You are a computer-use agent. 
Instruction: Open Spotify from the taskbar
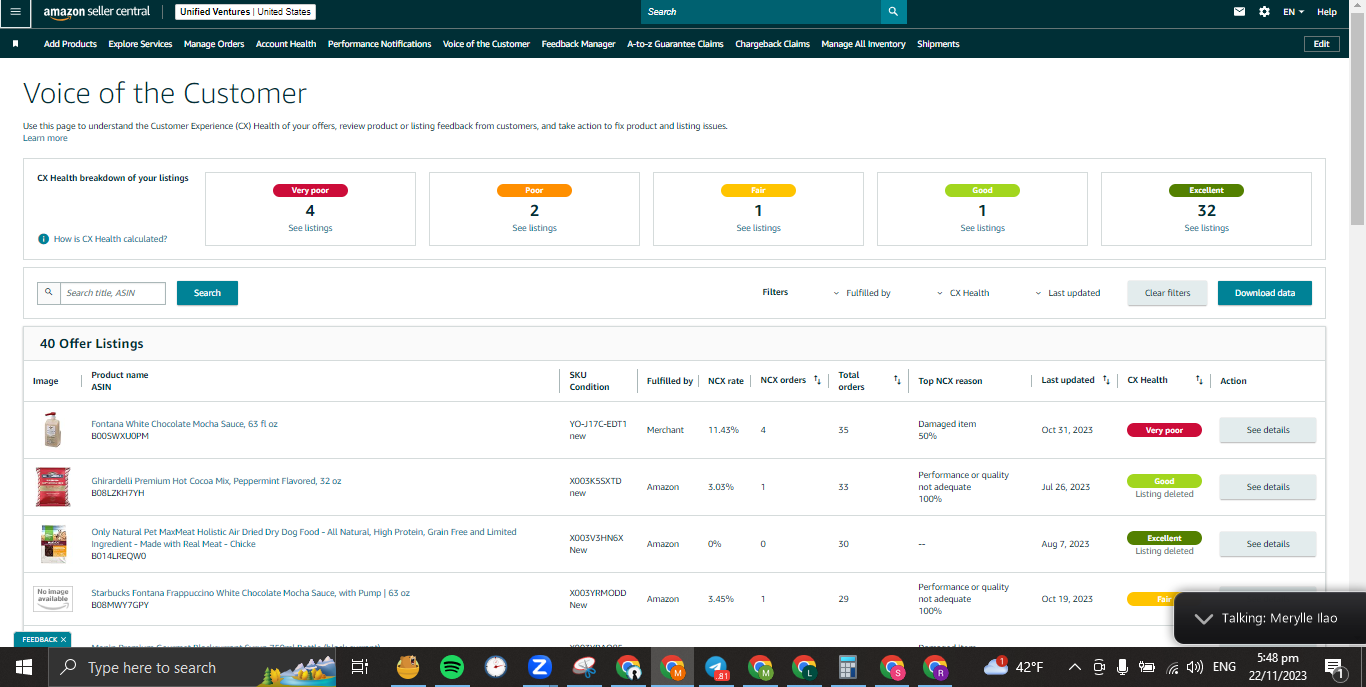click(x=452, y=667)
